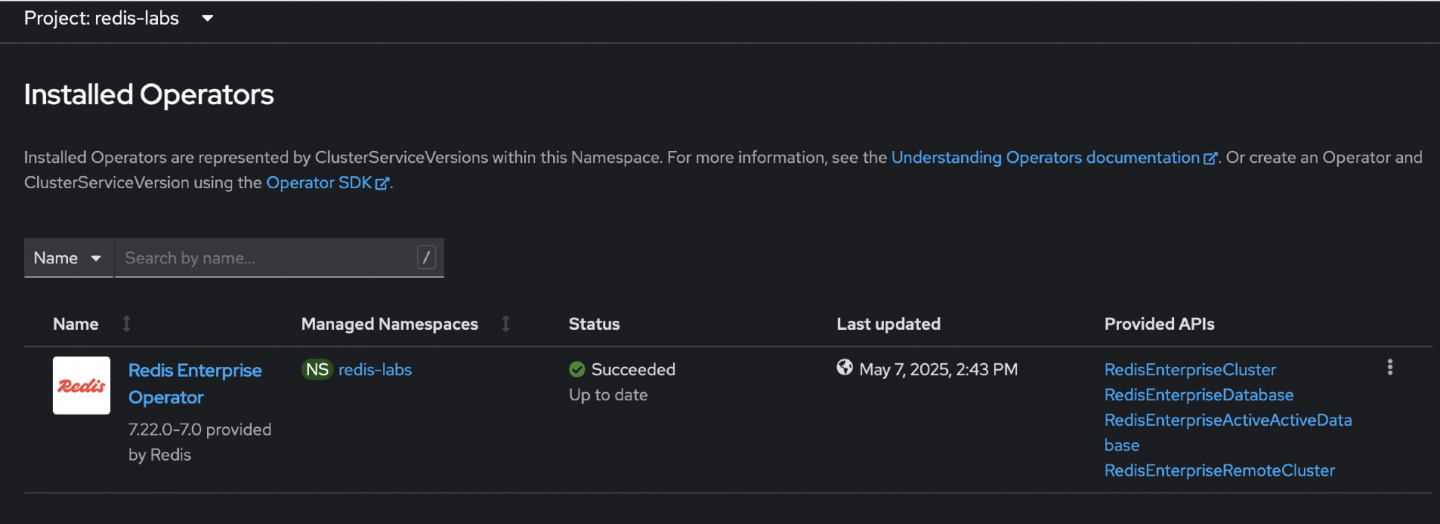Sort by the Name column sort icon
This screenshot has width=1440, height=524.
coord(126,324)
